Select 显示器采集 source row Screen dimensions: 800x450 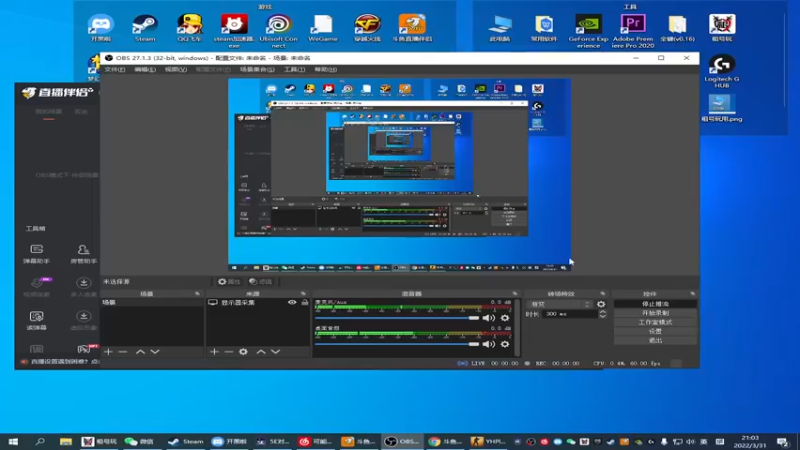click(258, 303)
